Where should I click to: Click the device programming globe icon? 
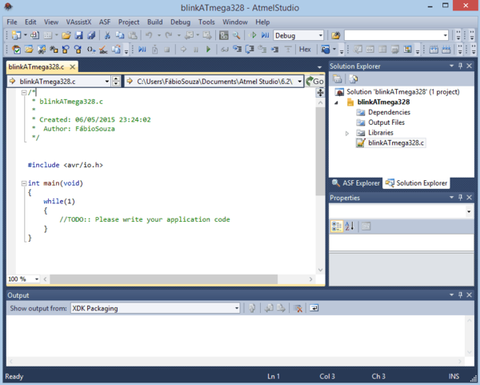325,49
